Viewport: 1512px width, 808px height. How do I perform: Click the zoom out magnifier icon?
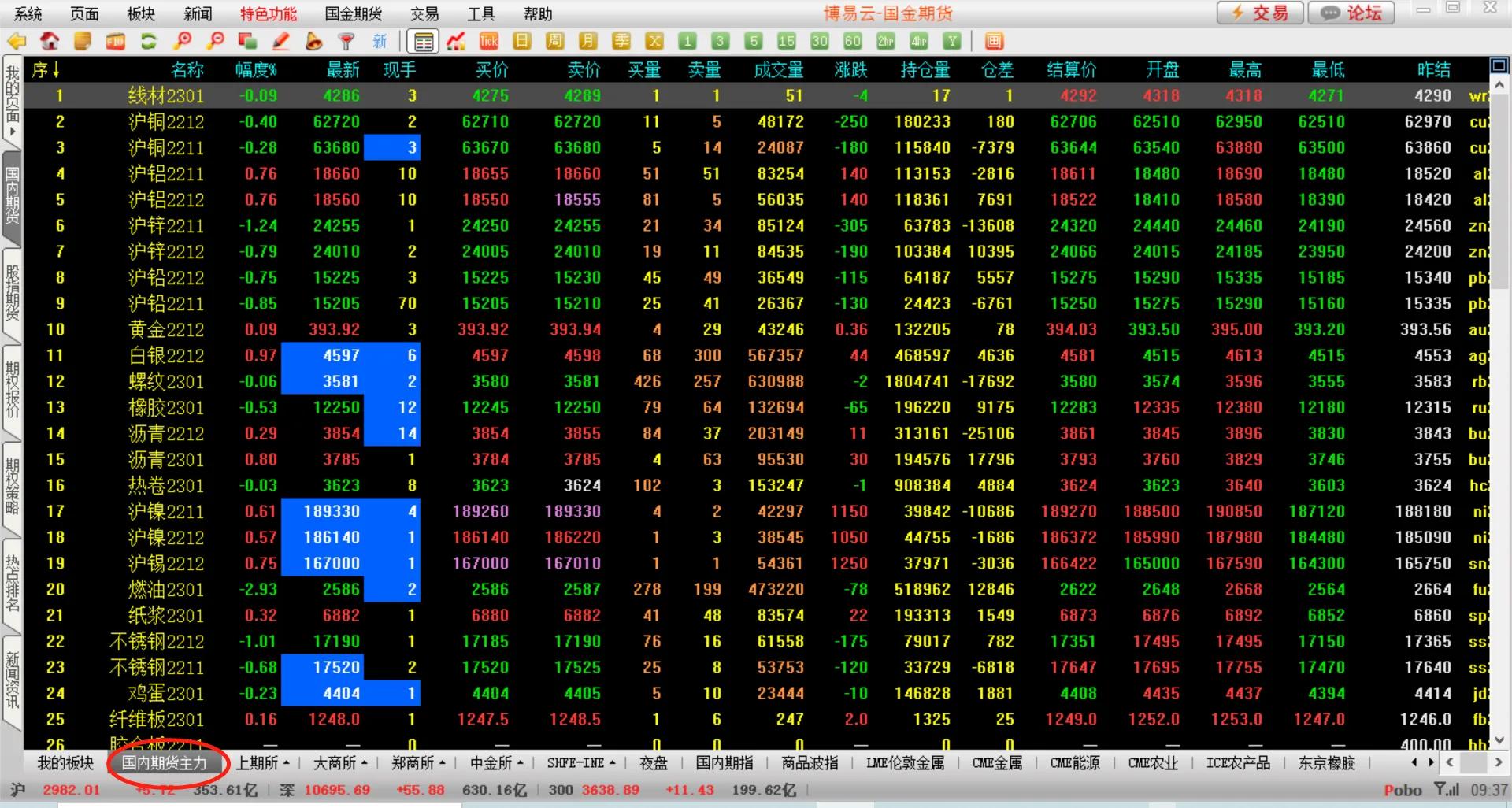(215, 42)
